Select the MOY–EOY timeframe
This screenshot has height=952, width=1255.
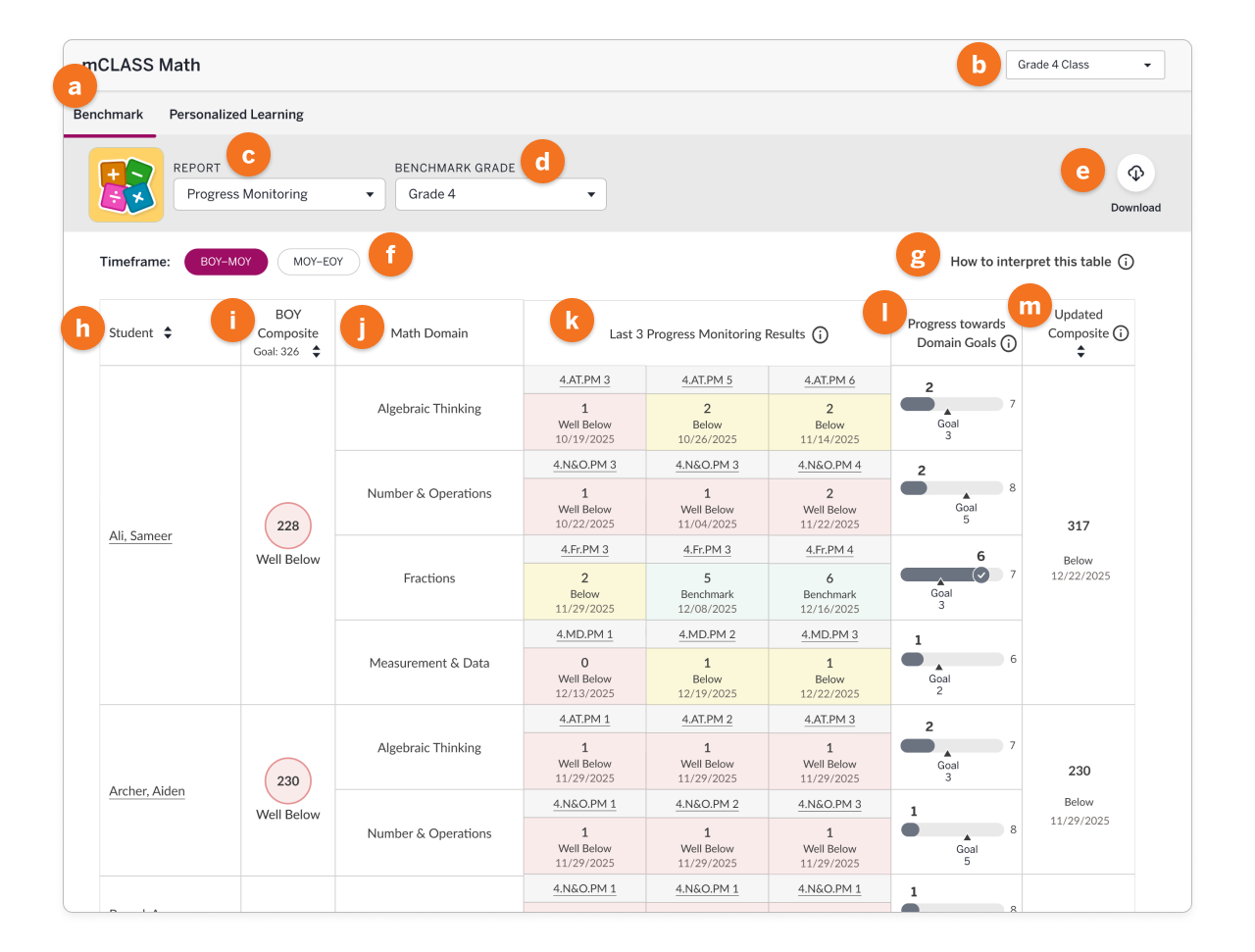319,262
